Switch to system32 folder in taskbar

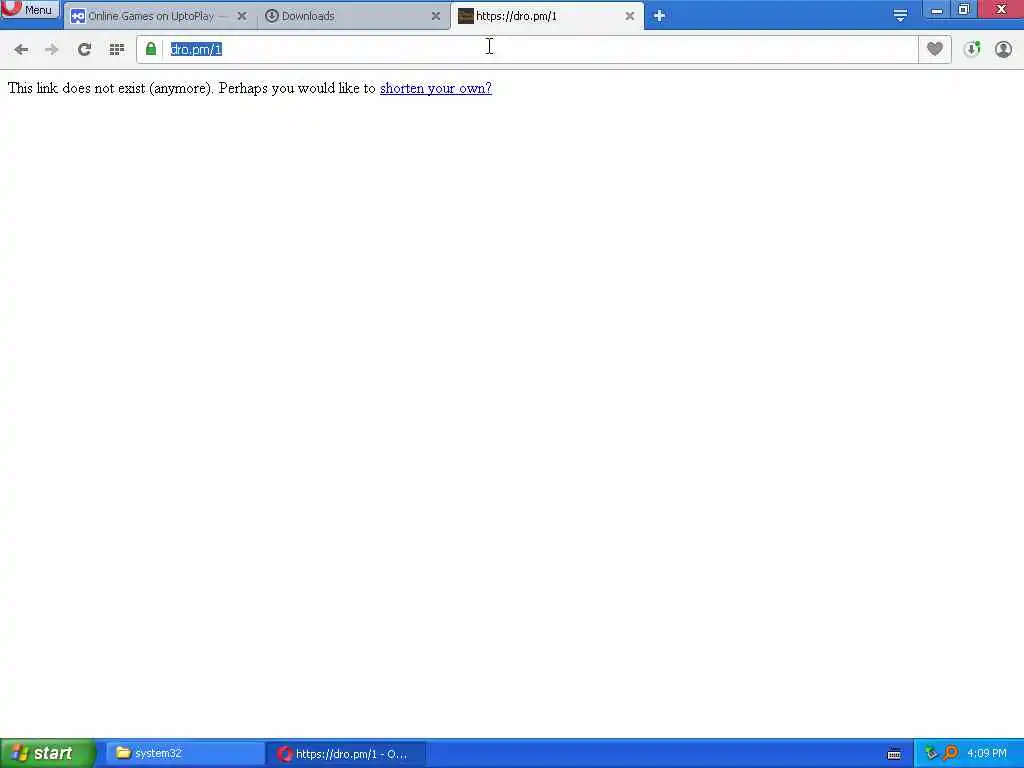tap(185, 754)
